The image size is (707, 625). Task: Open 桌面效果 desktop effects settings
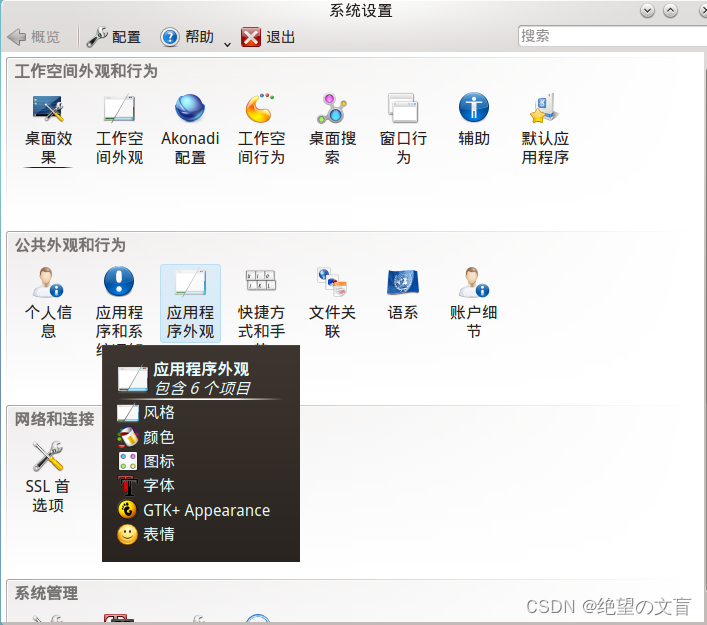point(48,129)
